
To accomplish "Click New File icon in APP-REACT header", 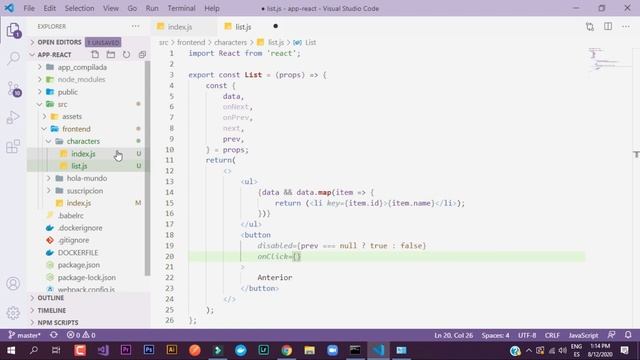I will [x=95, y=54].
